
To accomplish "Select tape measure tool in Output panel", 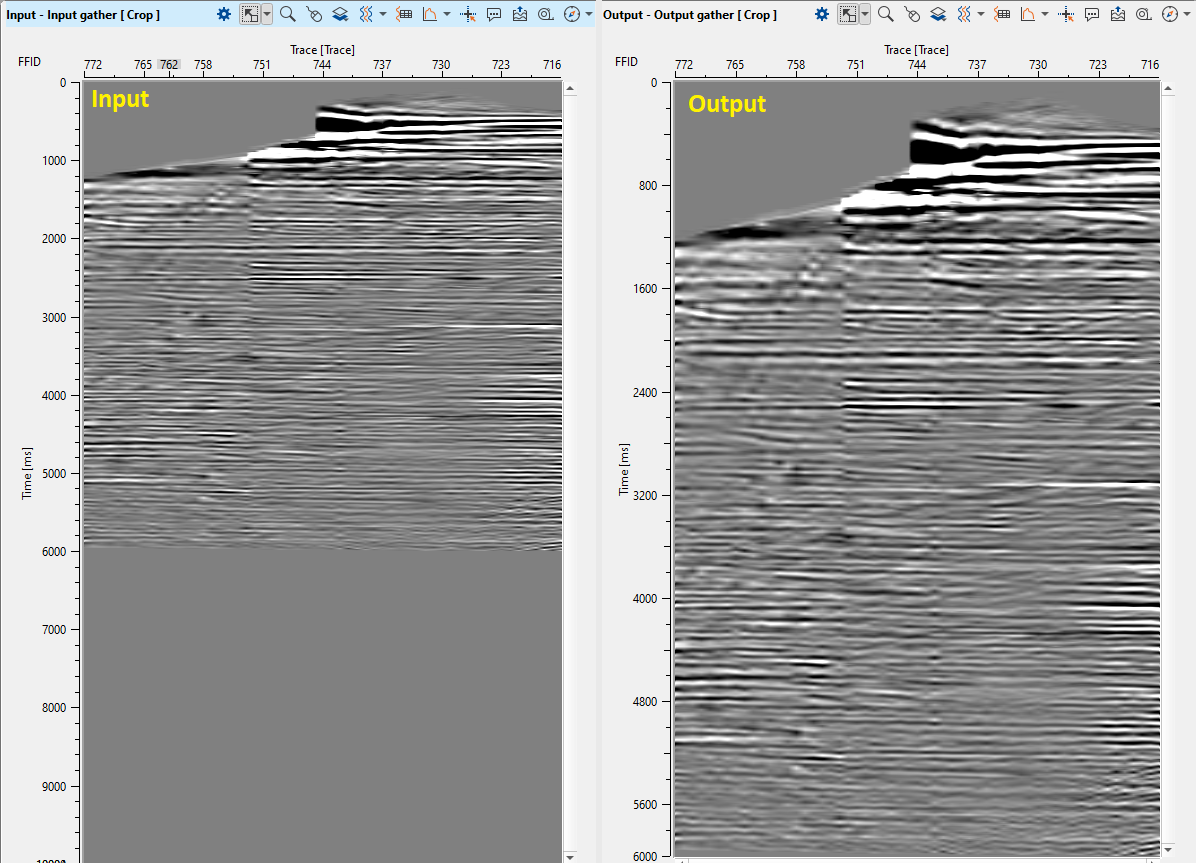I will pos(1143,14).
